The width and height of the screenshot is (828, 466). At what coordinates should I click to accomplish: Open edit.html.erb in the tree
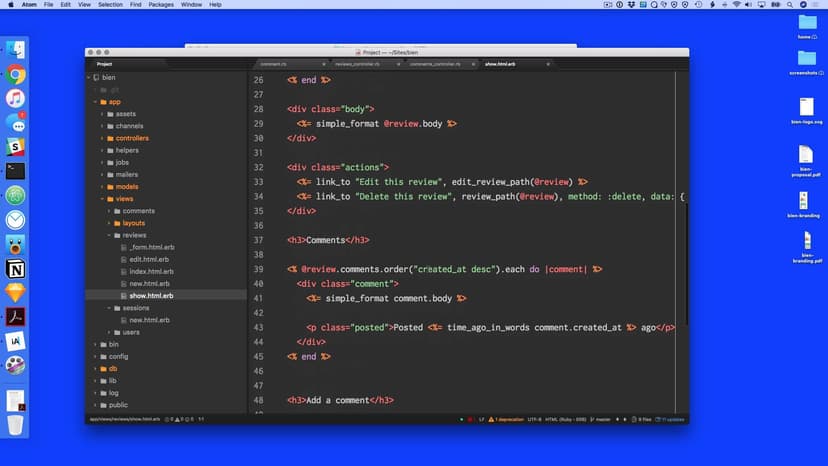150,259
